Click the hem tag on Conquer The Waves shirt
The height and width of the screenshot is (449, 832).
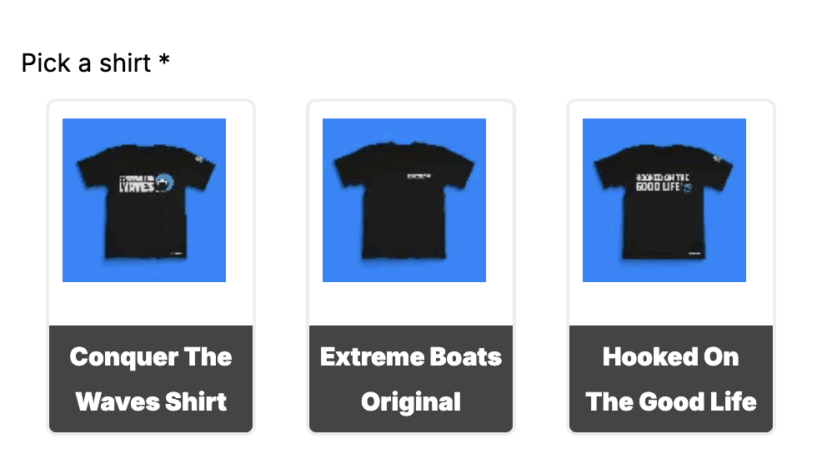click(177, 253)
